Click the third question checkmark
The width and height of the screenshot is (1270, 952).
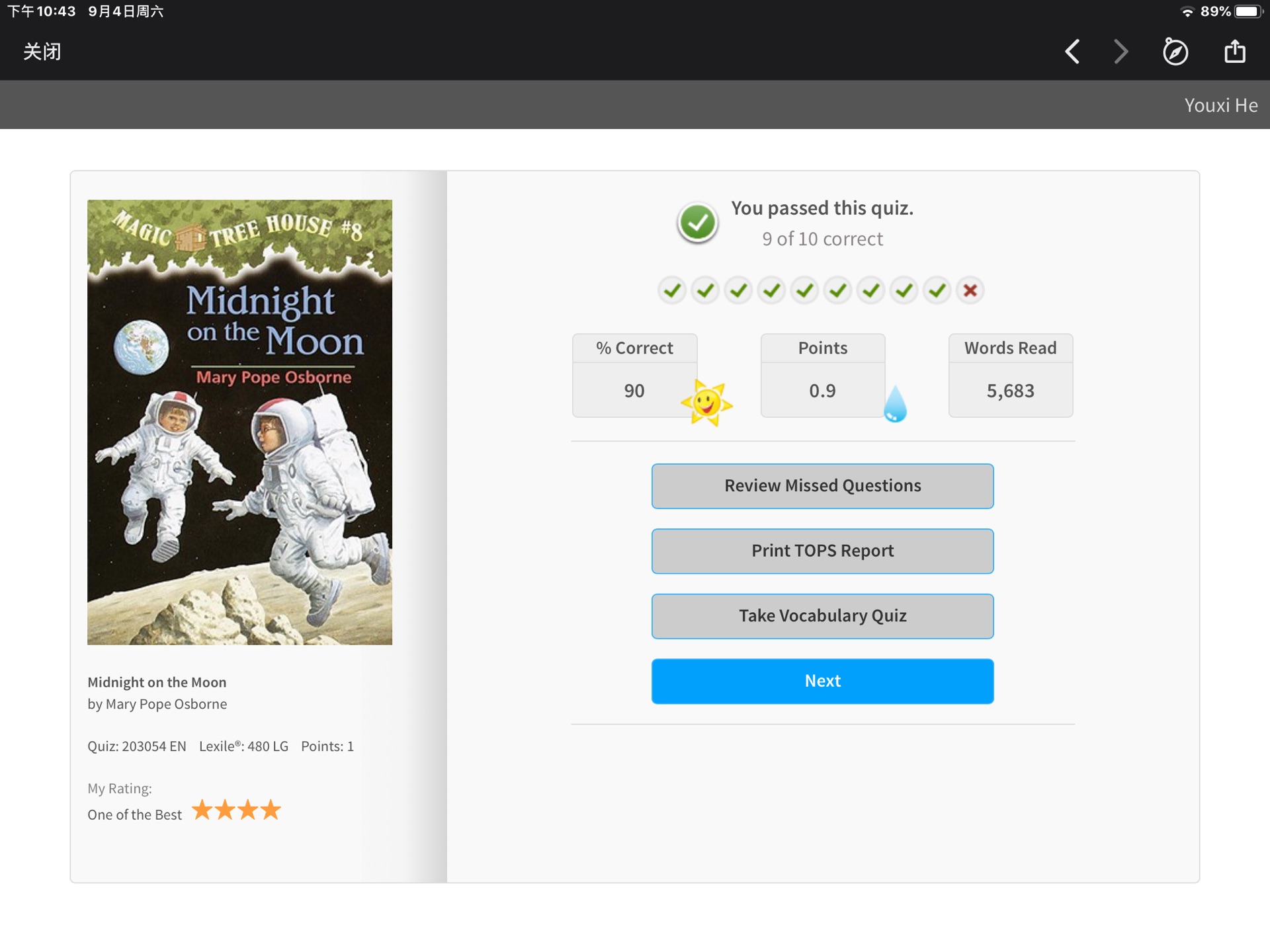tap(738, 290)
